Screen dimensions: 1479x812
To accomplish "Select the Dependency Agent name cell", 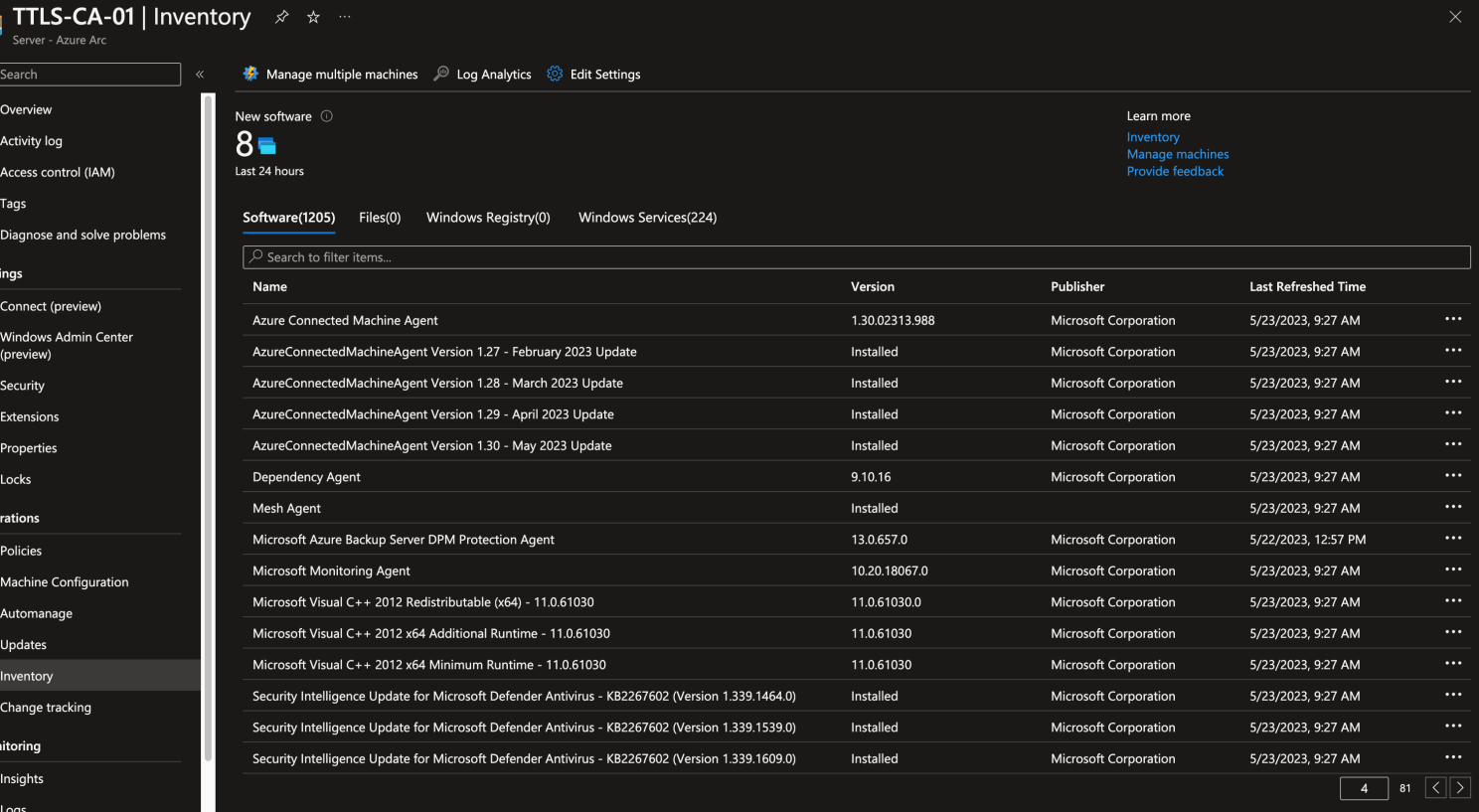I will 306,477.
